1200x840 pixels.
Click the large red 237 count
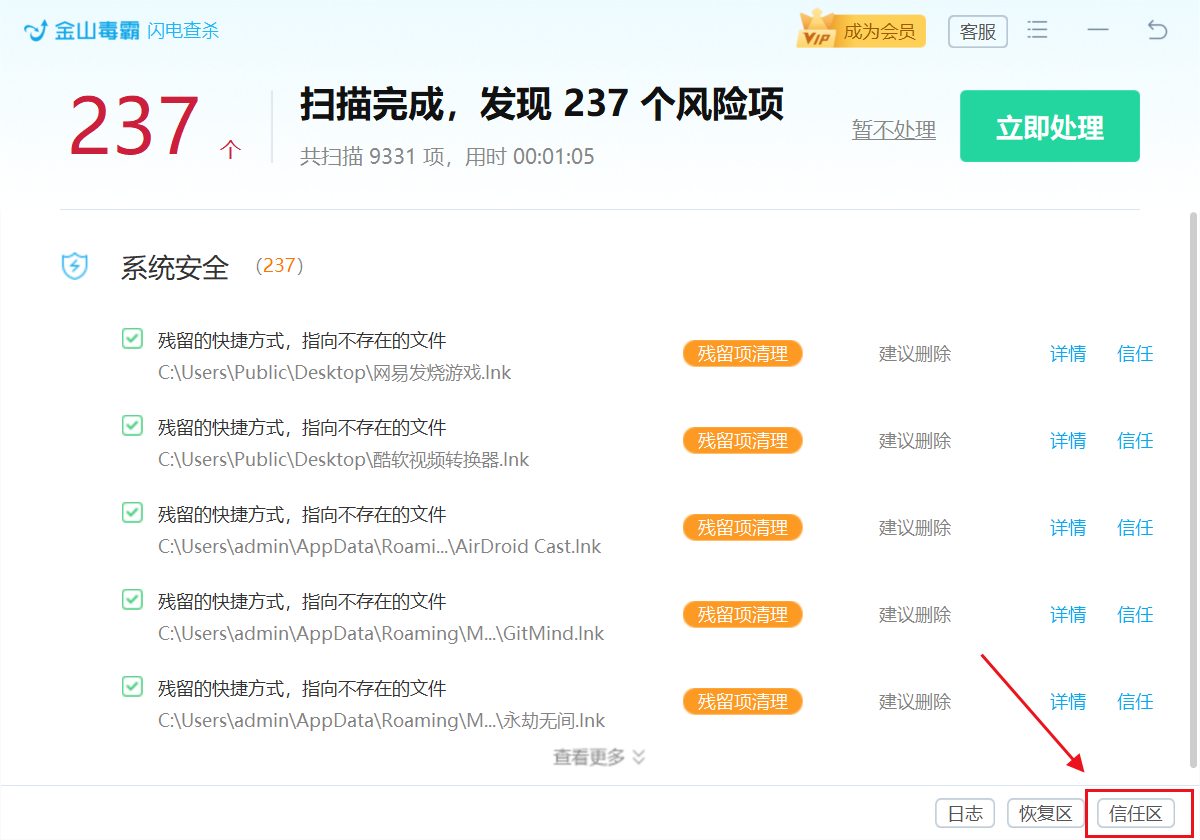coord(135,127)
